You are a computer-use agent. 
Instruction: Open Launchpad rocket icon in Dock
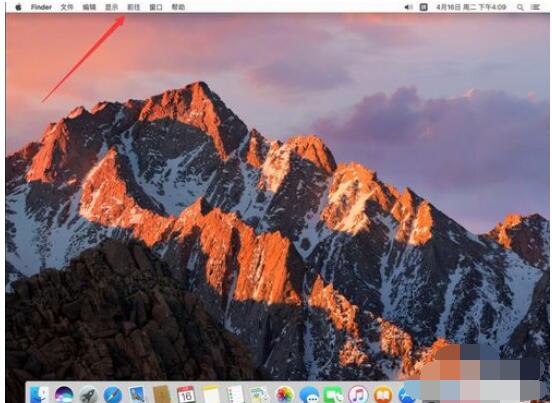tap(89, 395)
